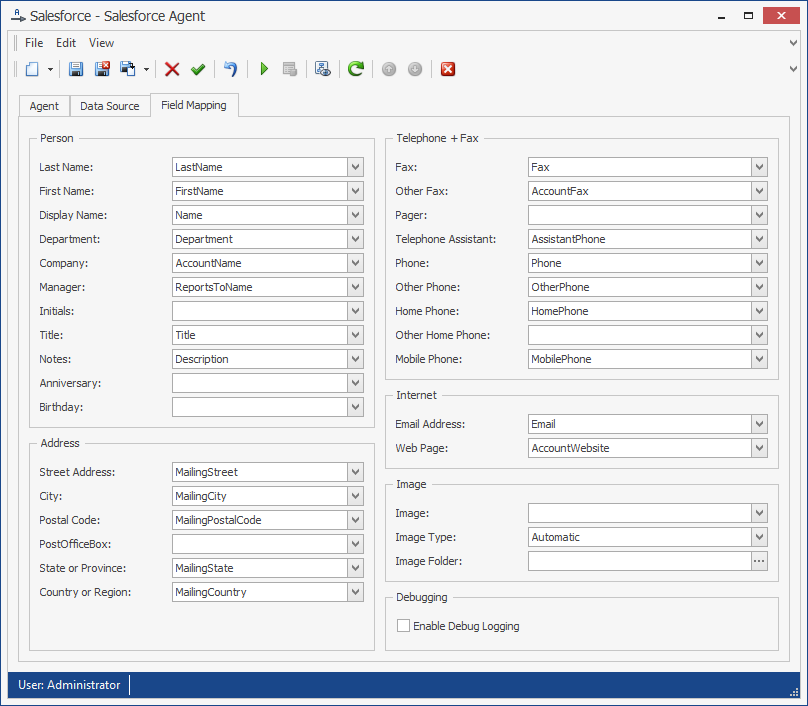Click the greyed-out table preview icon
808x706 pixels.
click(x=290, y=69)
